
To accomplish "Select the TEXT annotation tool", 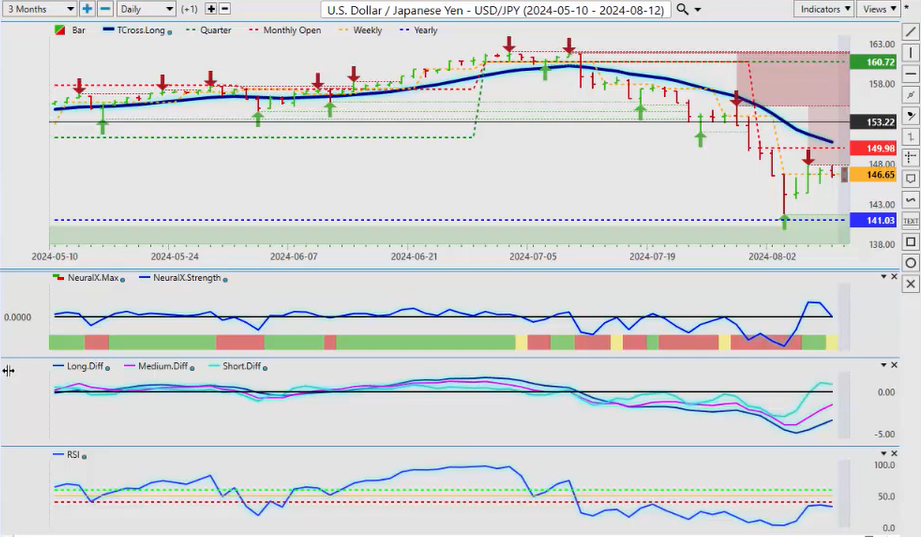I will tap(910, 220).
